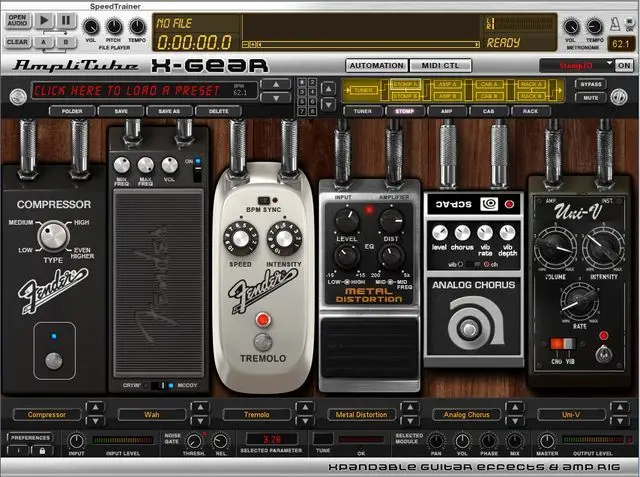
Task: Click the DELETE preset button
Action: click(x=218, y=111)
